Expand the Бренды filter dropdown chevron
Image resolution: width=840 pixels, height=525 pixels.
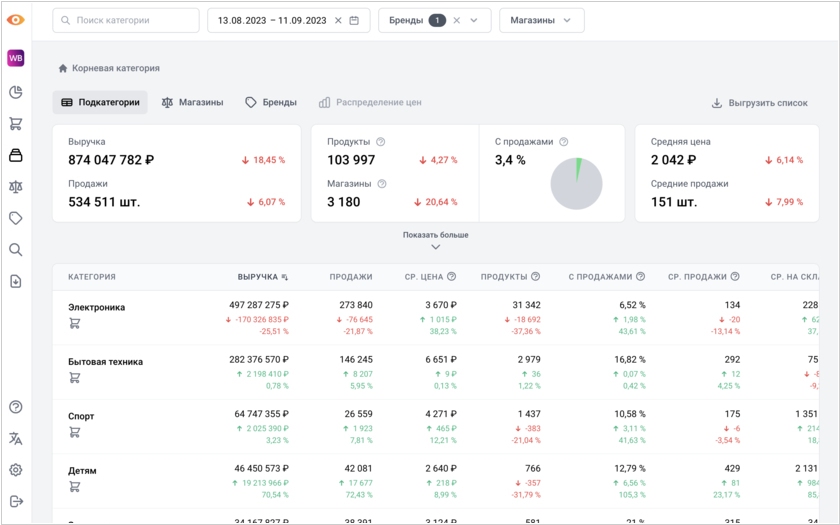(474, 20)
